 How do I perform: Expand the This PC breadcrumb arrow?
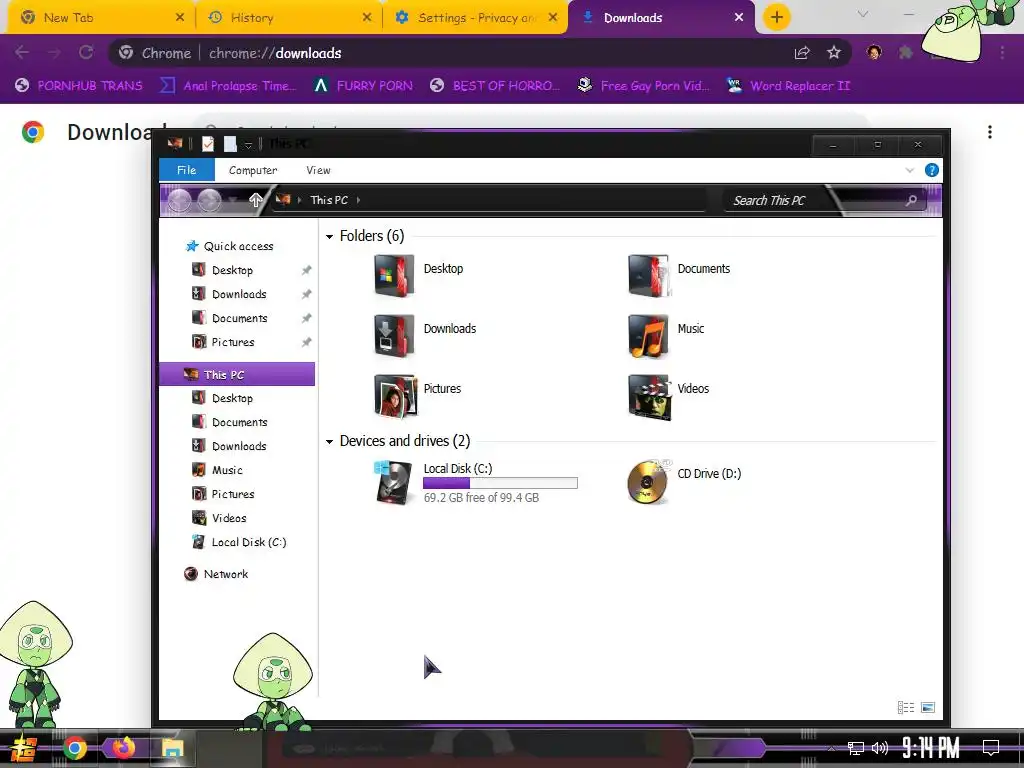(x=359, y=200)
